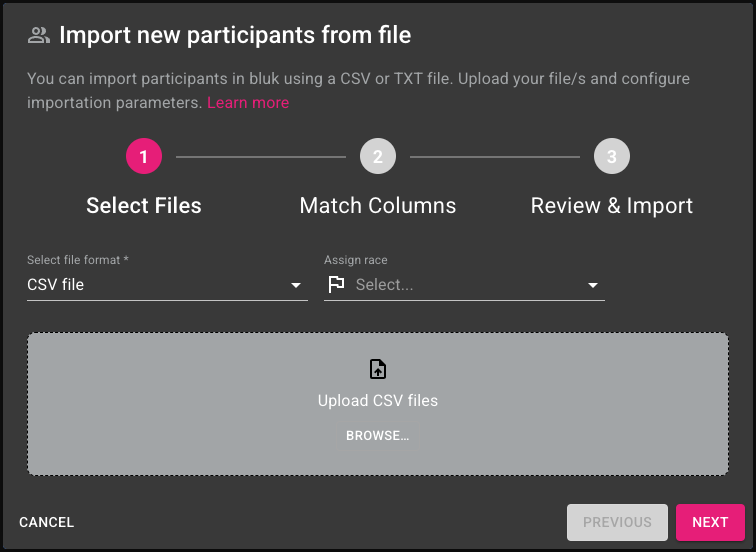Cancel the import dialog
Viewport: 756px width, 552px height.
point(47,522)
